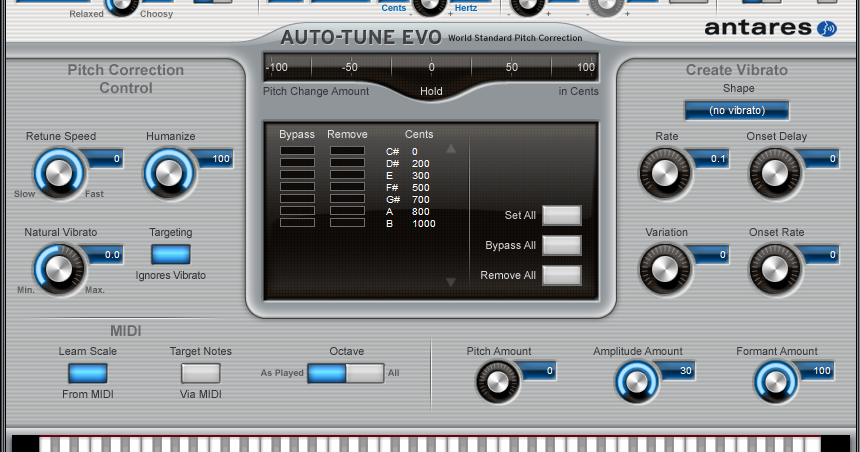Toggle Bypass for note D#
The height and width of the screenshot is (452, 860).
[297, 163]
